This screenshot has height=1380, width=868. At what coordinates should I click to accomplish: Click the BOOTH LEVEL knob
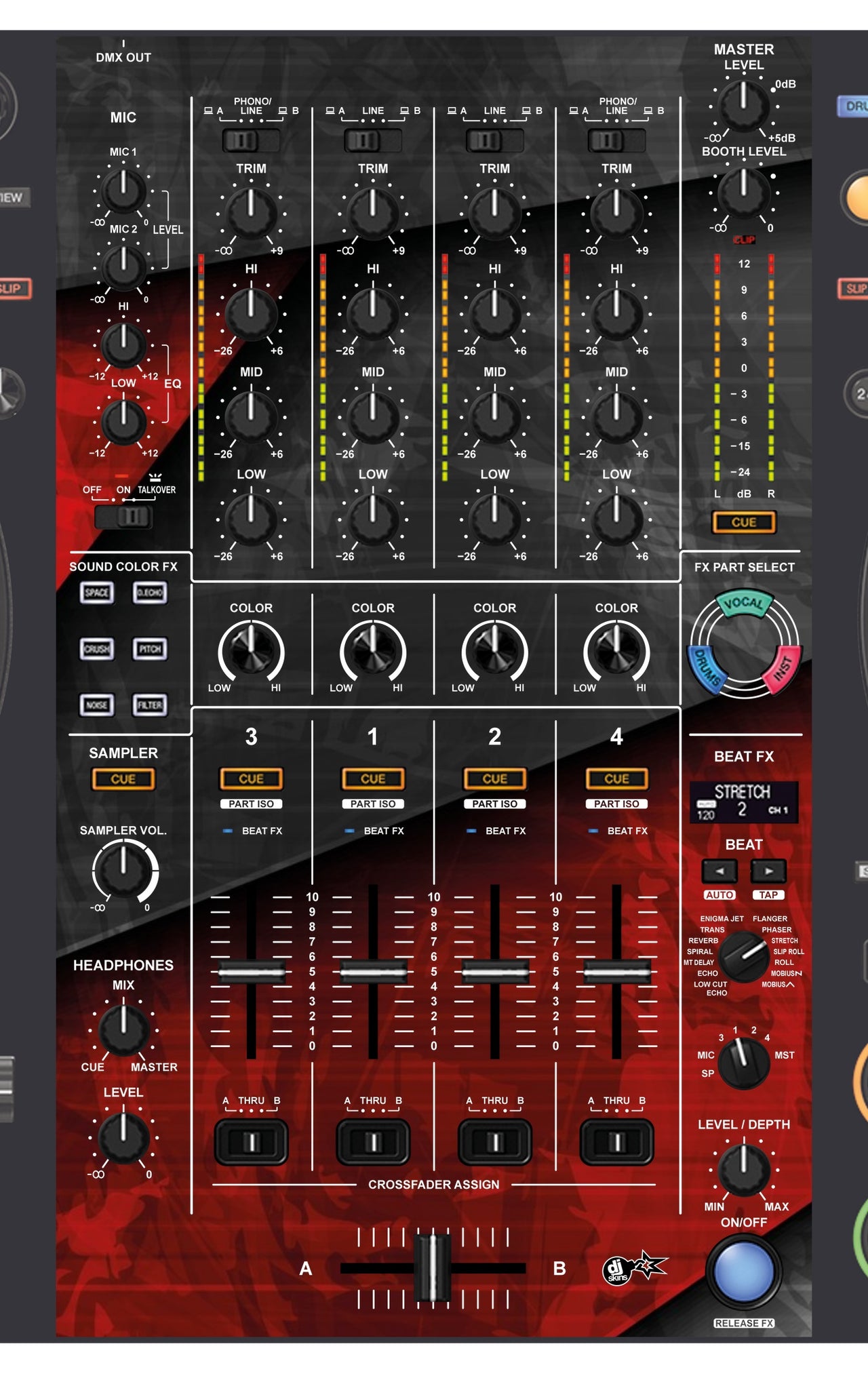744,193
